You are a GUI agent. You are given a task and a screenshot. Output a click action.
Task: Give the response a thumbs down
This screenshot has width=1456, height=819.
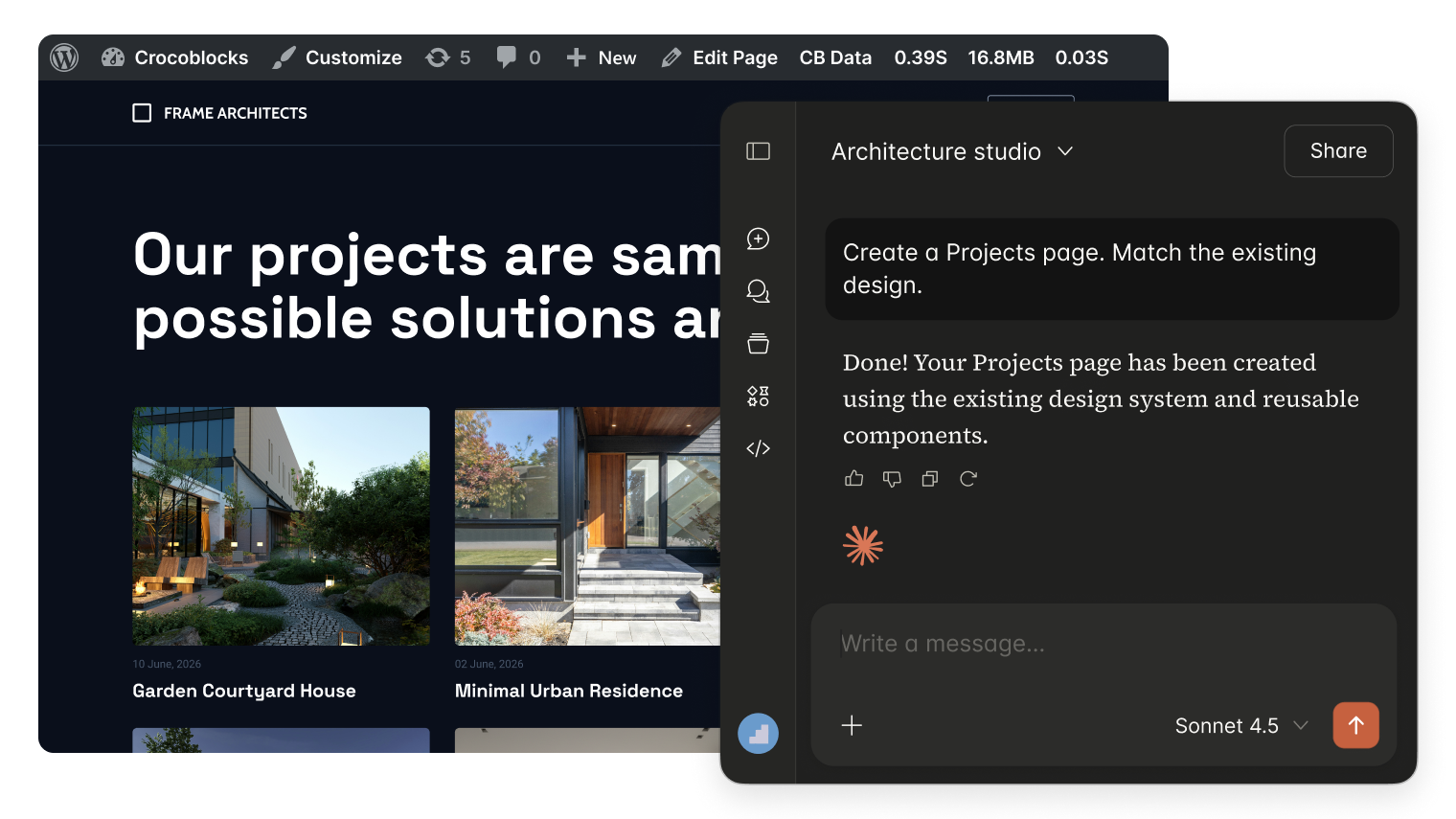click(892, 478)
